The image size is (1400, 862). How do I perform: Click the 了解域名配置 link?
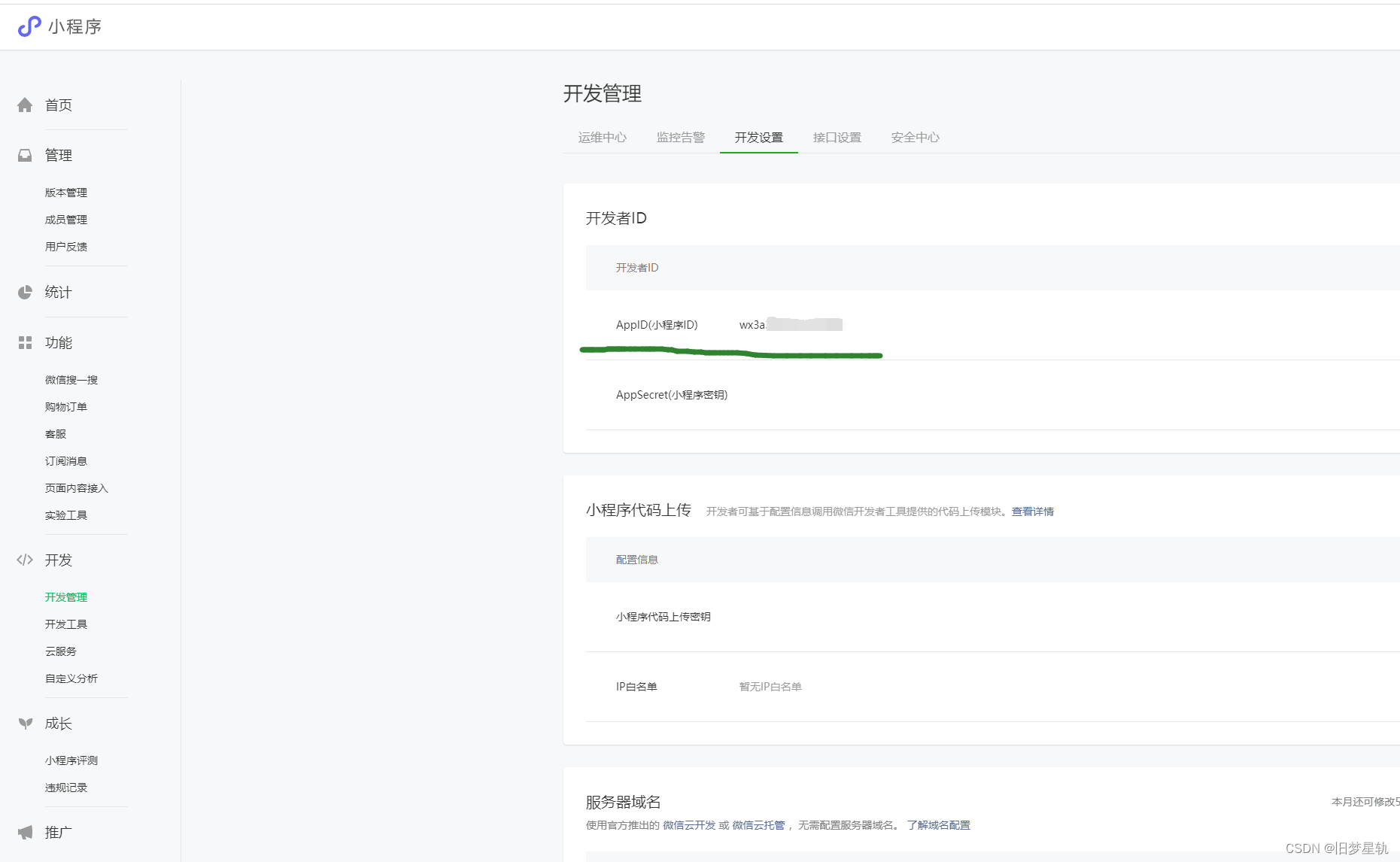[x=939, y=825]
